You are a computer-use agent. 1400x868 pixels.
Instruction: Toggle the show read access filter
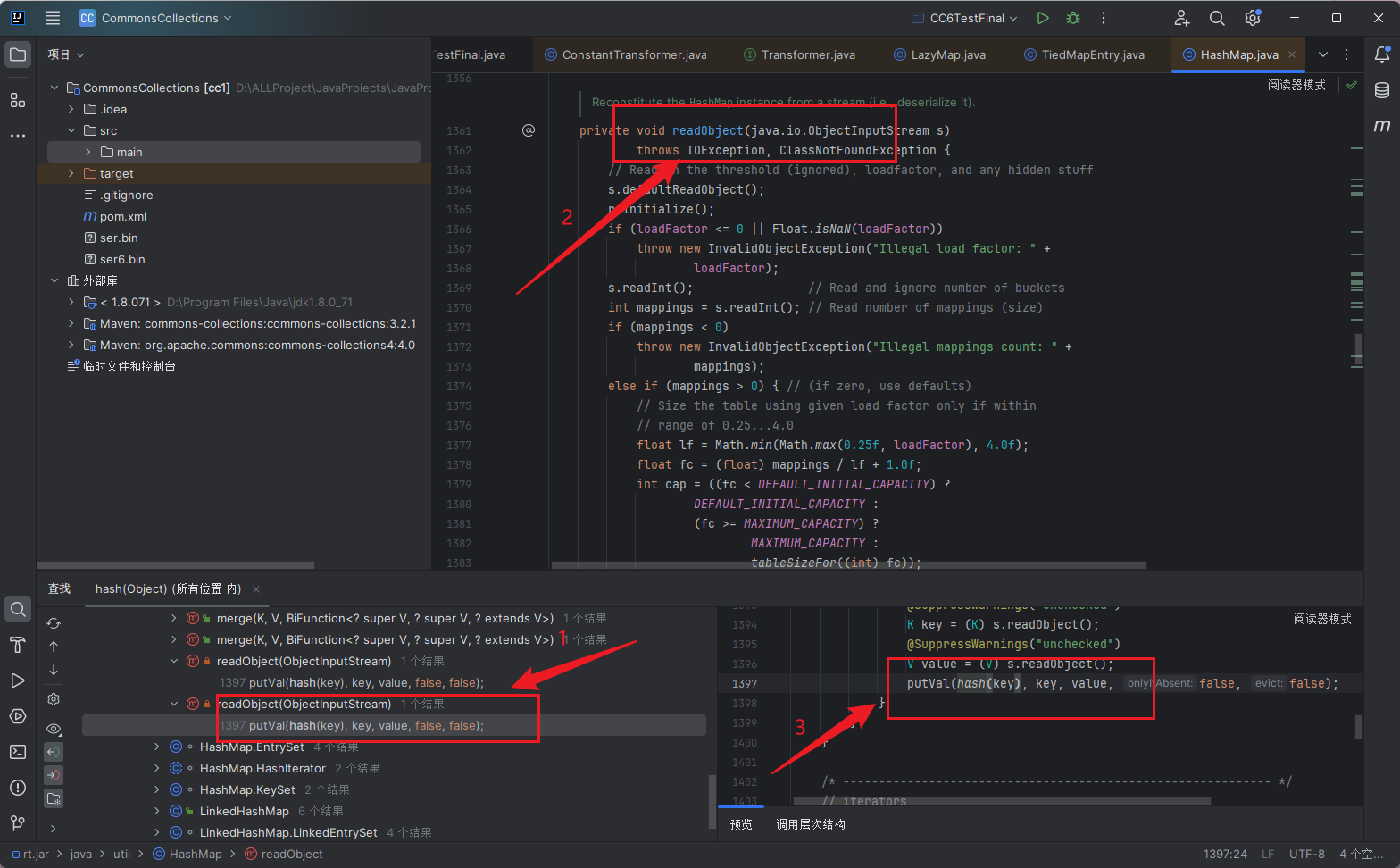click(x=54, y=752)
